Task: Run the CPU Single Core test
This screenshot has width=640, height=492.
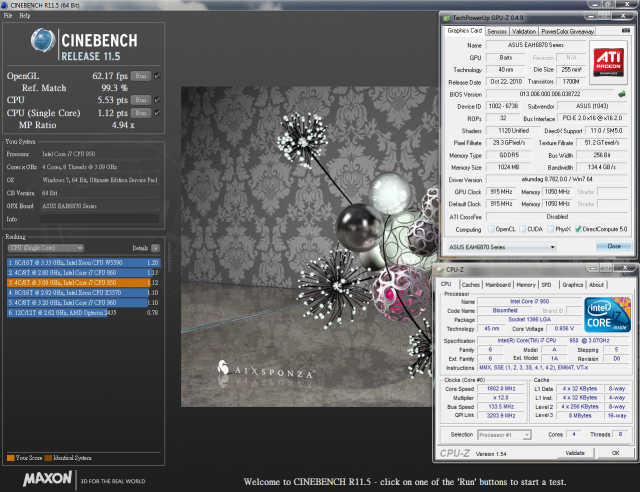Action: click(141, 113)
